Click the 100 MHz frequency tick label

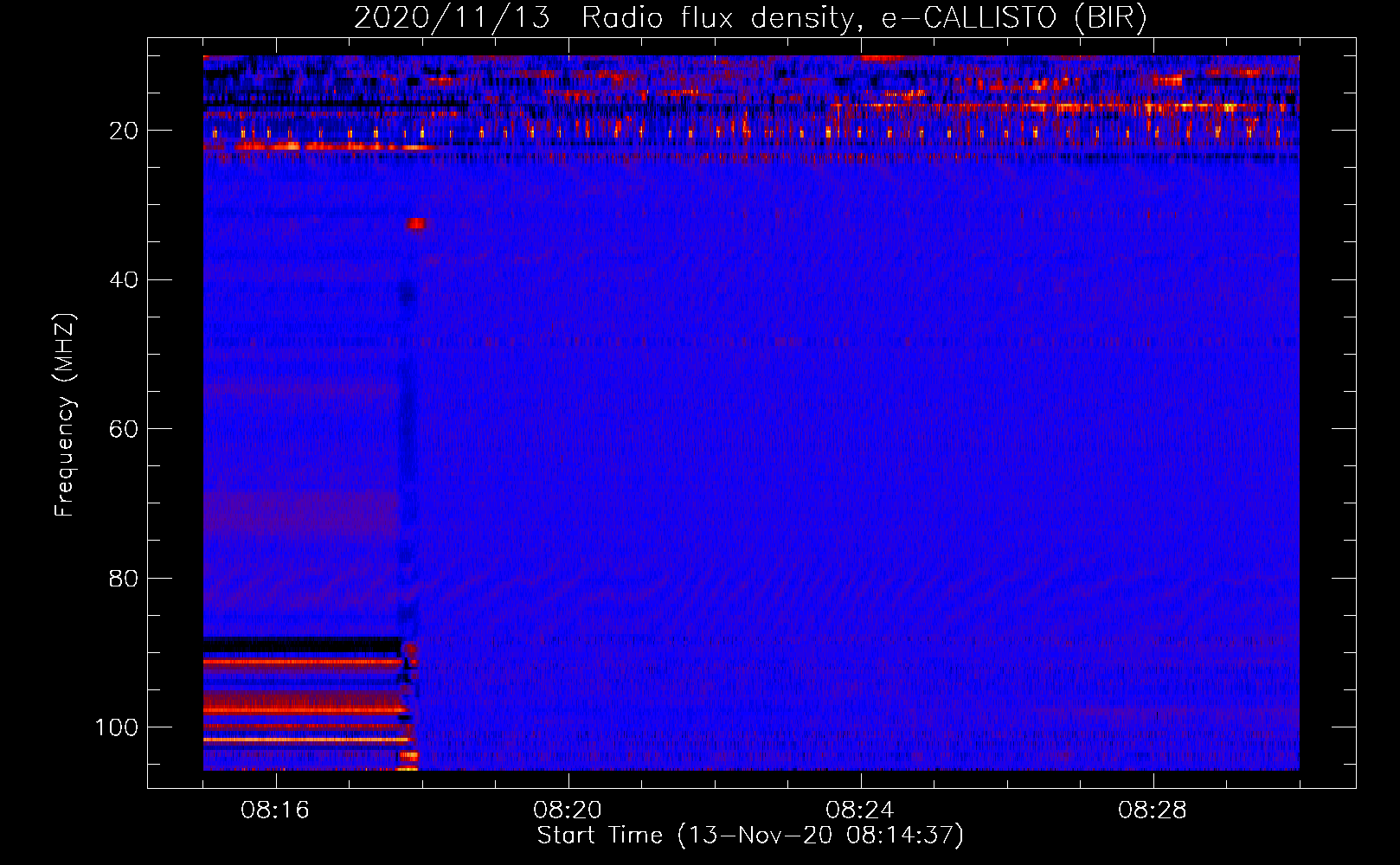(x=117, y=727)
